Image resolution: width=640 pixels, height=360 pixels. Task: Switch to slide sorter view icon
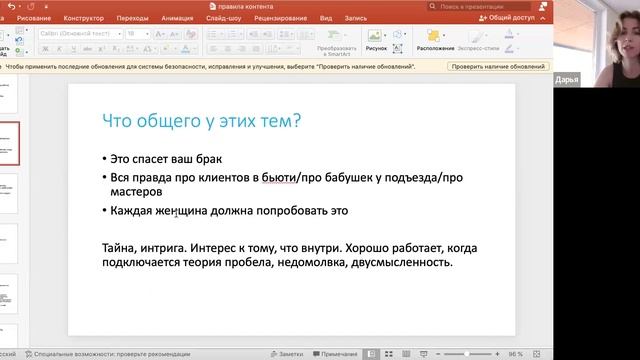389,354
